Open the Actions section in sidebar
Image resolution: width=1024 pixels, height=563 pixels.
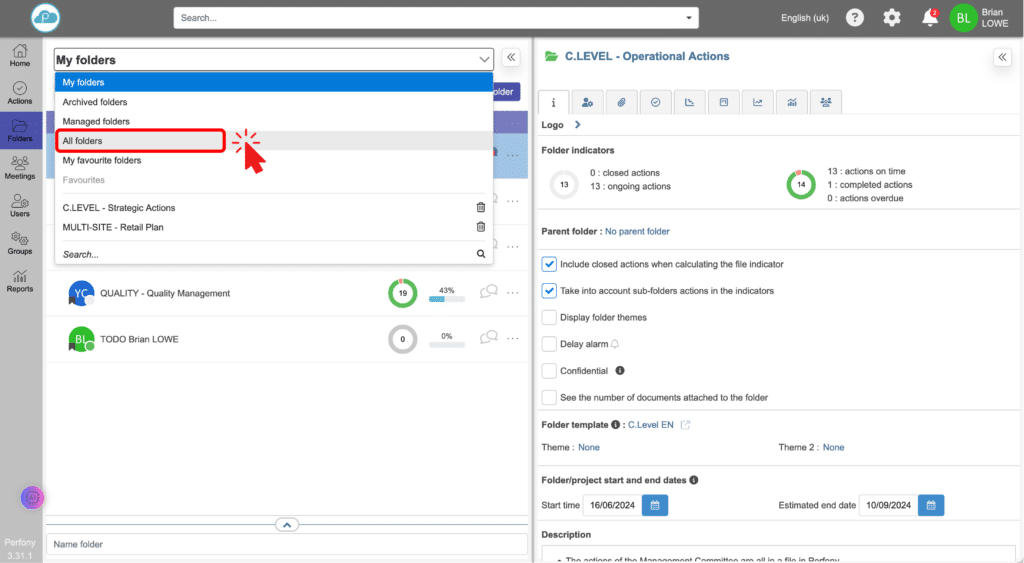(x=20, y=93)
